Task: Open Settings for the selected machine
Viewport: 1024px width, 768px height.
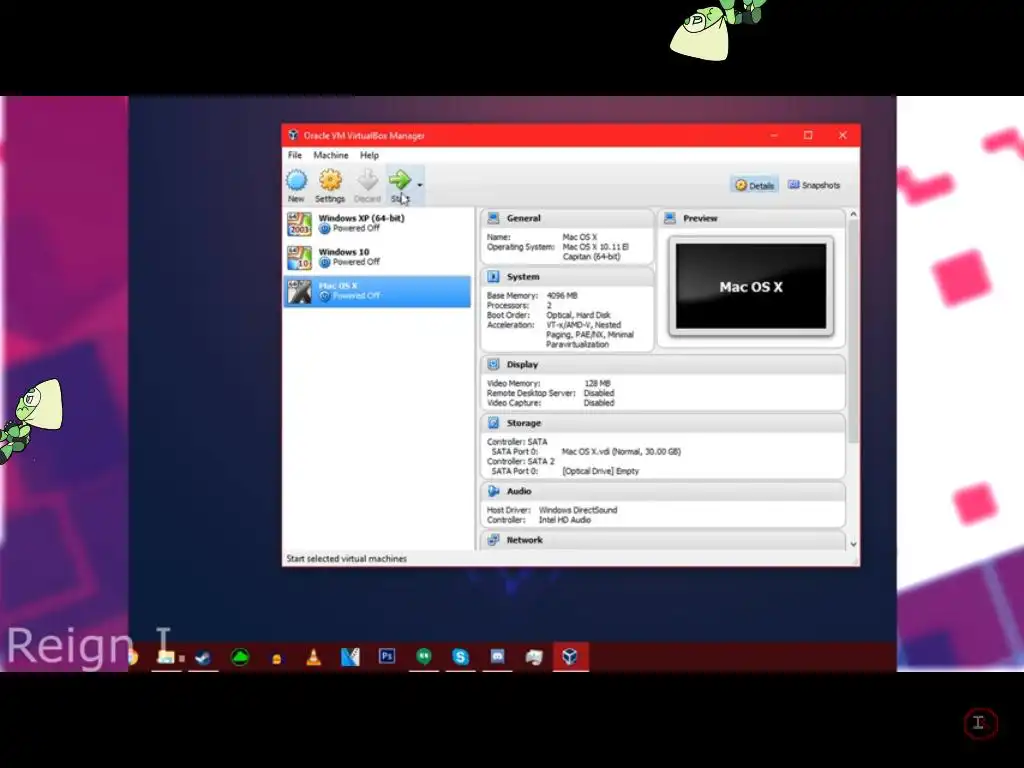Action: pyautogui.click(x=330, y=185)
